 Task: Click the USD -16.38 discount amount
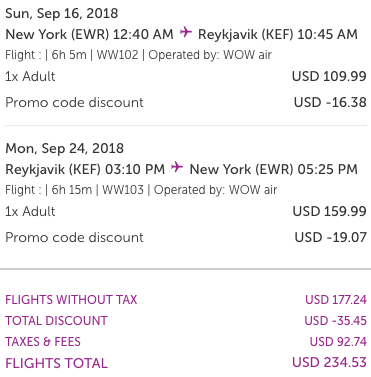[x=330, y=102]
